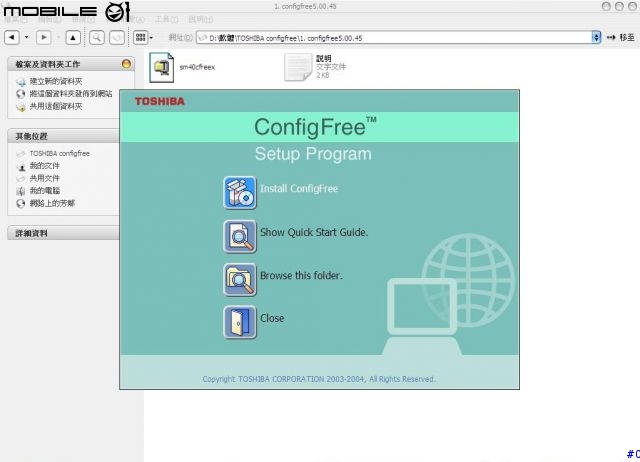
Task: Go up one folder level
Action: pyautogui.click(x=73, y=38)
